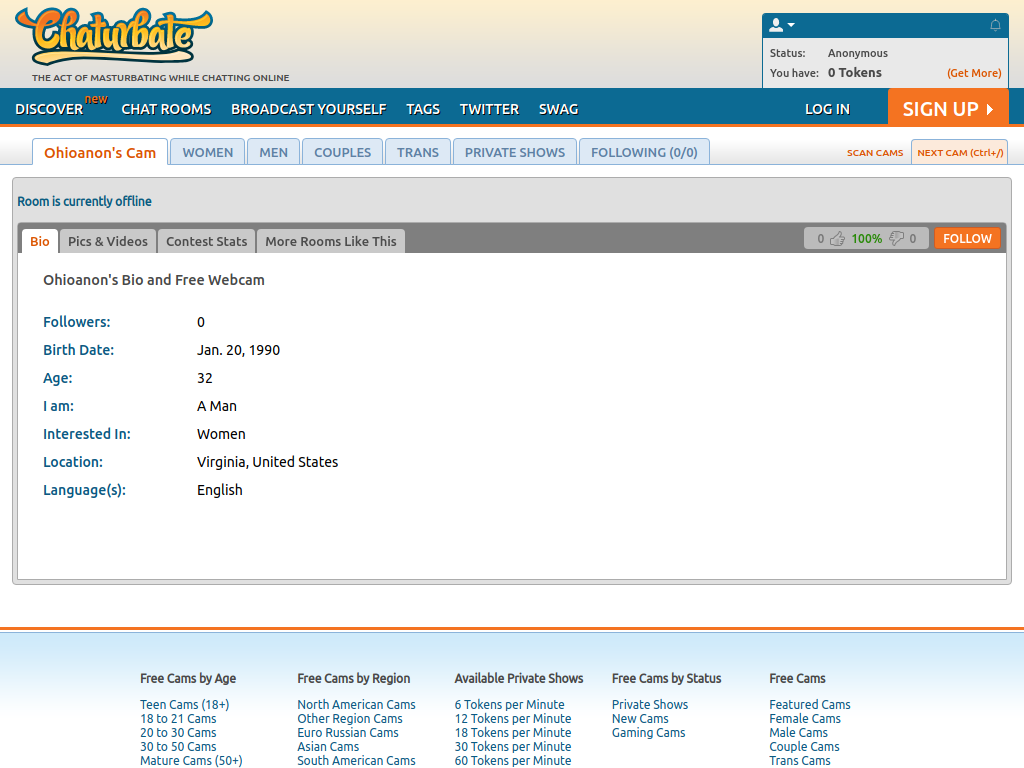Open New Cams link
Screen dimensions: 1024x768
pos(640,718)
